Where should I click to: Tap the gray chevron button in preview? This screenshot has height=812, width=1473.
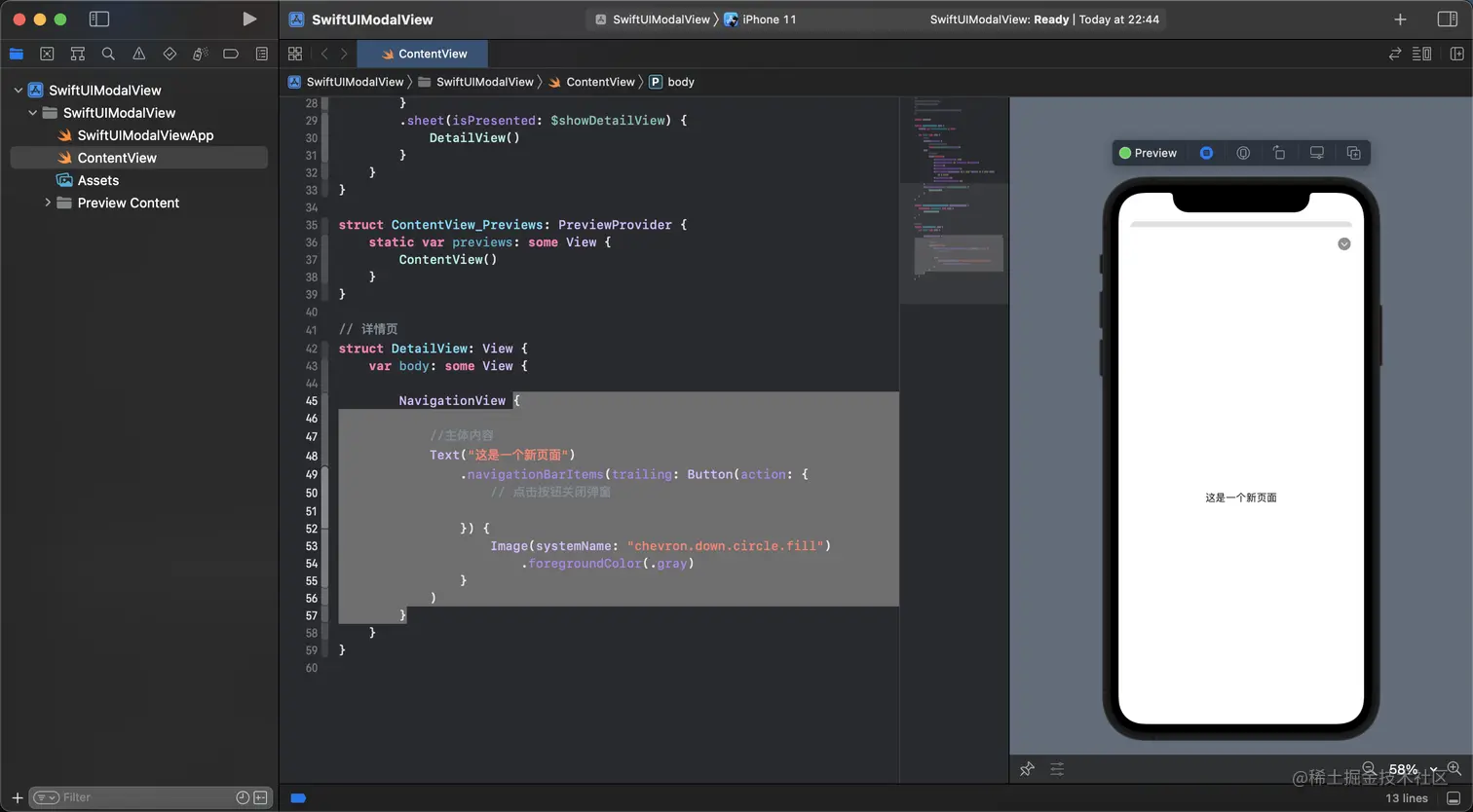tap(1343, 243)
